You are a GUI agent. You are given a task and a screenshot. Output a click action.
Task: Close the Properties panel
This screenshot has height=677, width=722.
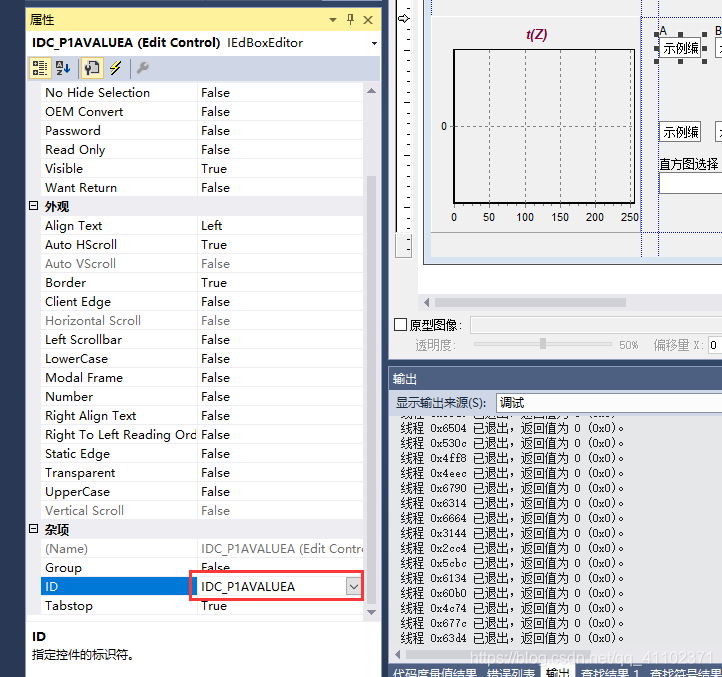(x=368, y=20)
